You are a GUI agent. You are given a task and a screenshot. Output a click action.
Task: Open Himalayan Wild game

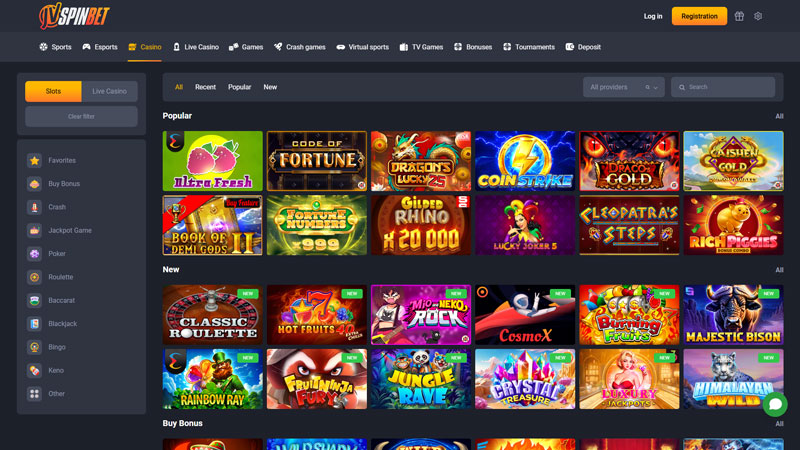tap(733, 379)
